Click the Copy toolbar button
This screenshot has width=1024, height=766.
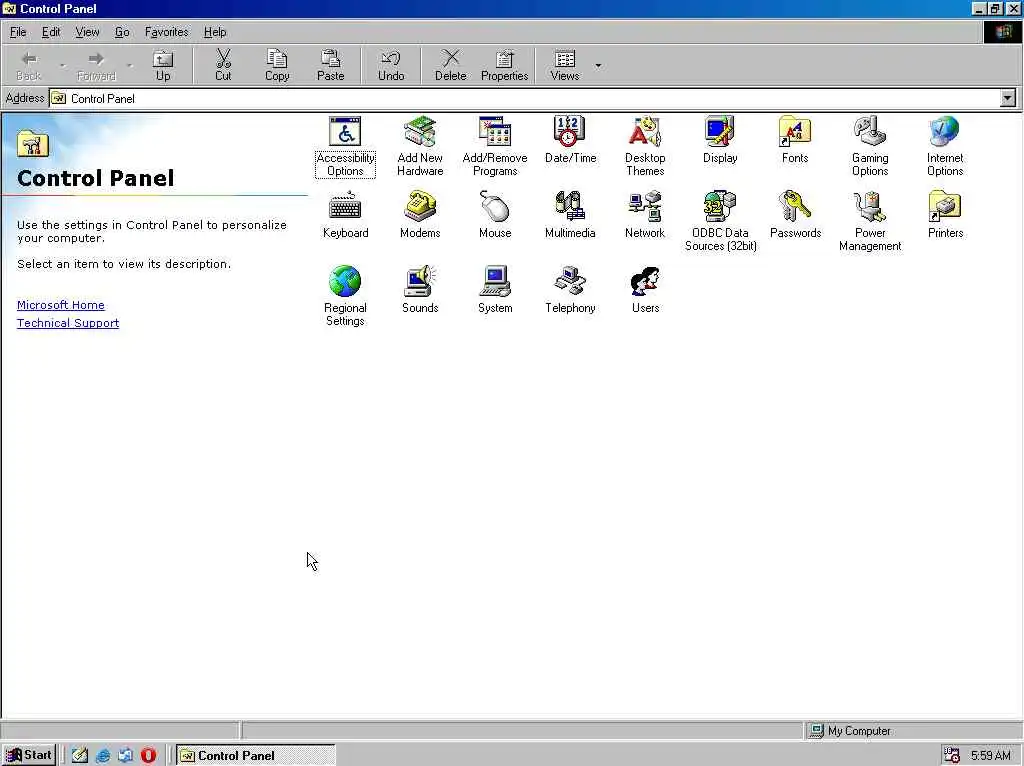pyautogui.click(x=277, y=66)
